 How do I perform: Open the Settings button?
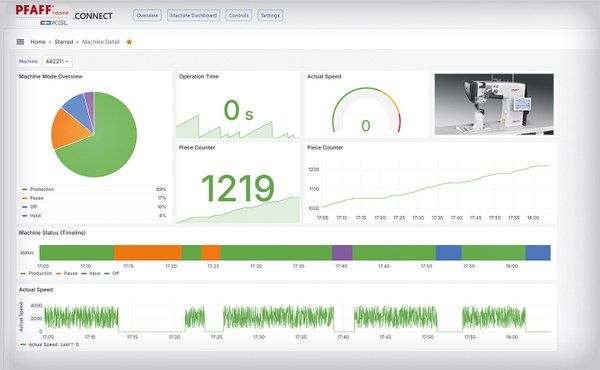coord(270,15)
